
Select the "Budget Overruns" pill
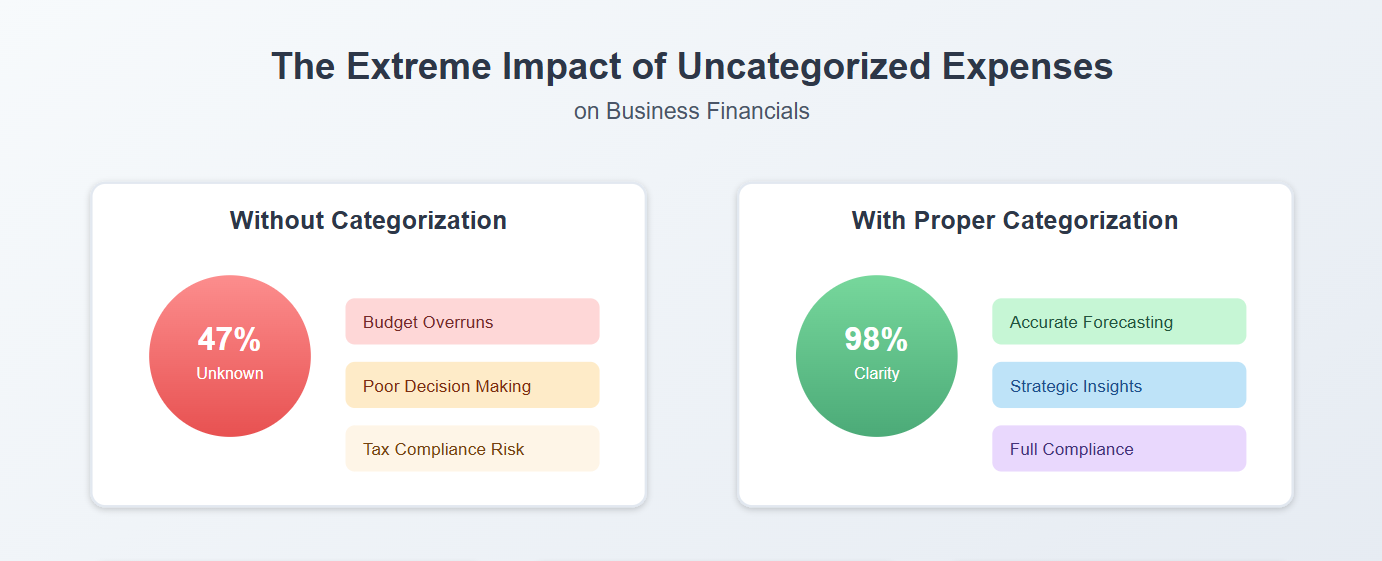click(x=472, y=322)
